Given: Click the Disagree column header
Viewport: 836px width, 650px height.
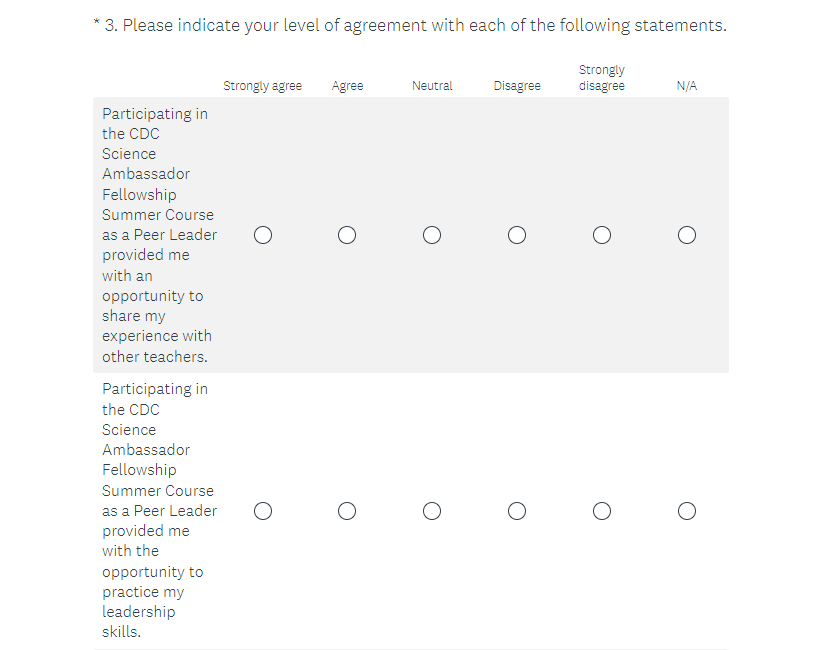Looking at the screenshot, I should [x=517, y=86].
